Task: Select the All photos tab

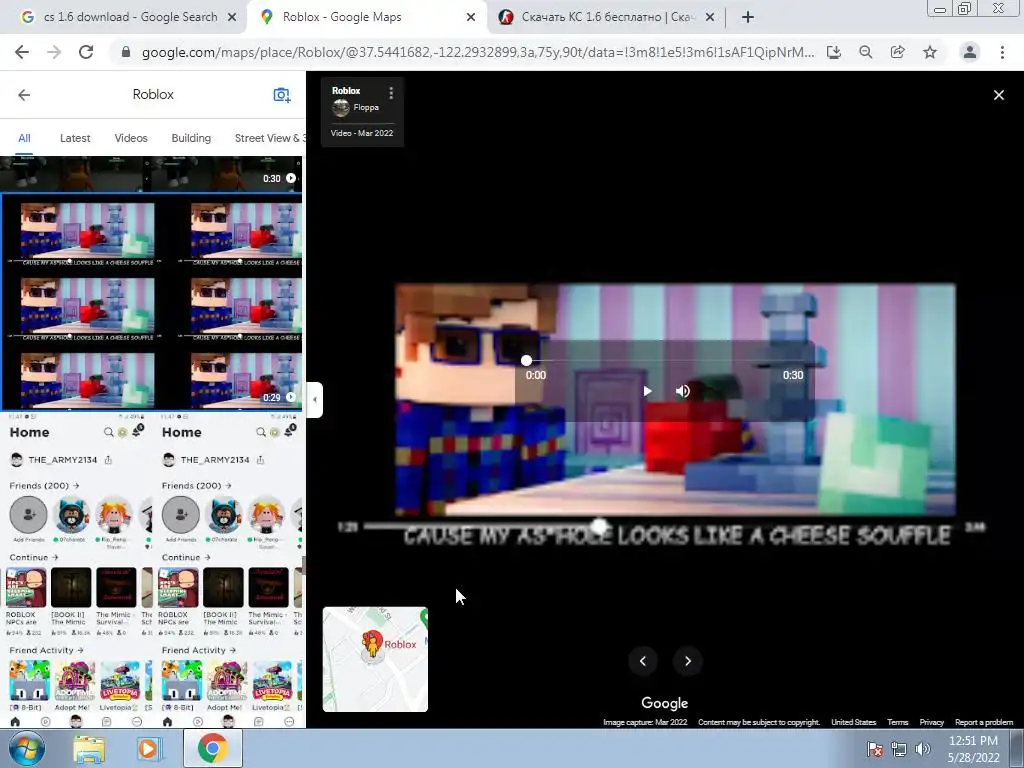Action: click(24, 138)
